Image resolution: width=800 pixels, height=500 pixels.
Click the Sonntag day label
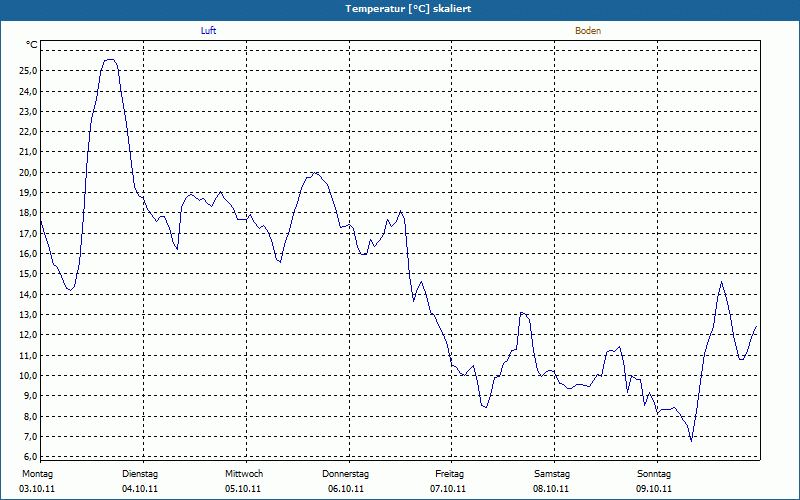[654, 474]
